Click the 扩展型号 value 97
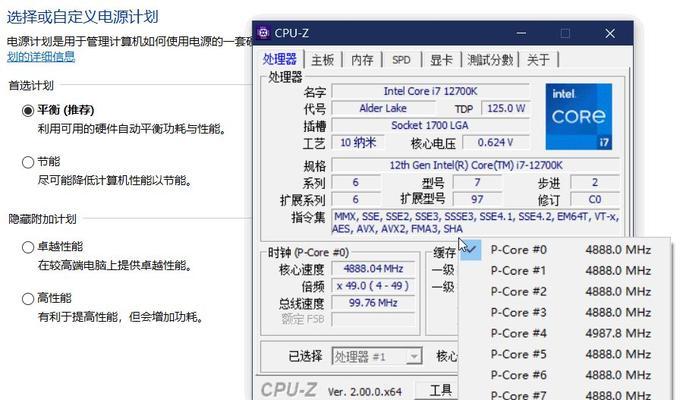This screenshot has width=680, height=400. tap(477, 200)
